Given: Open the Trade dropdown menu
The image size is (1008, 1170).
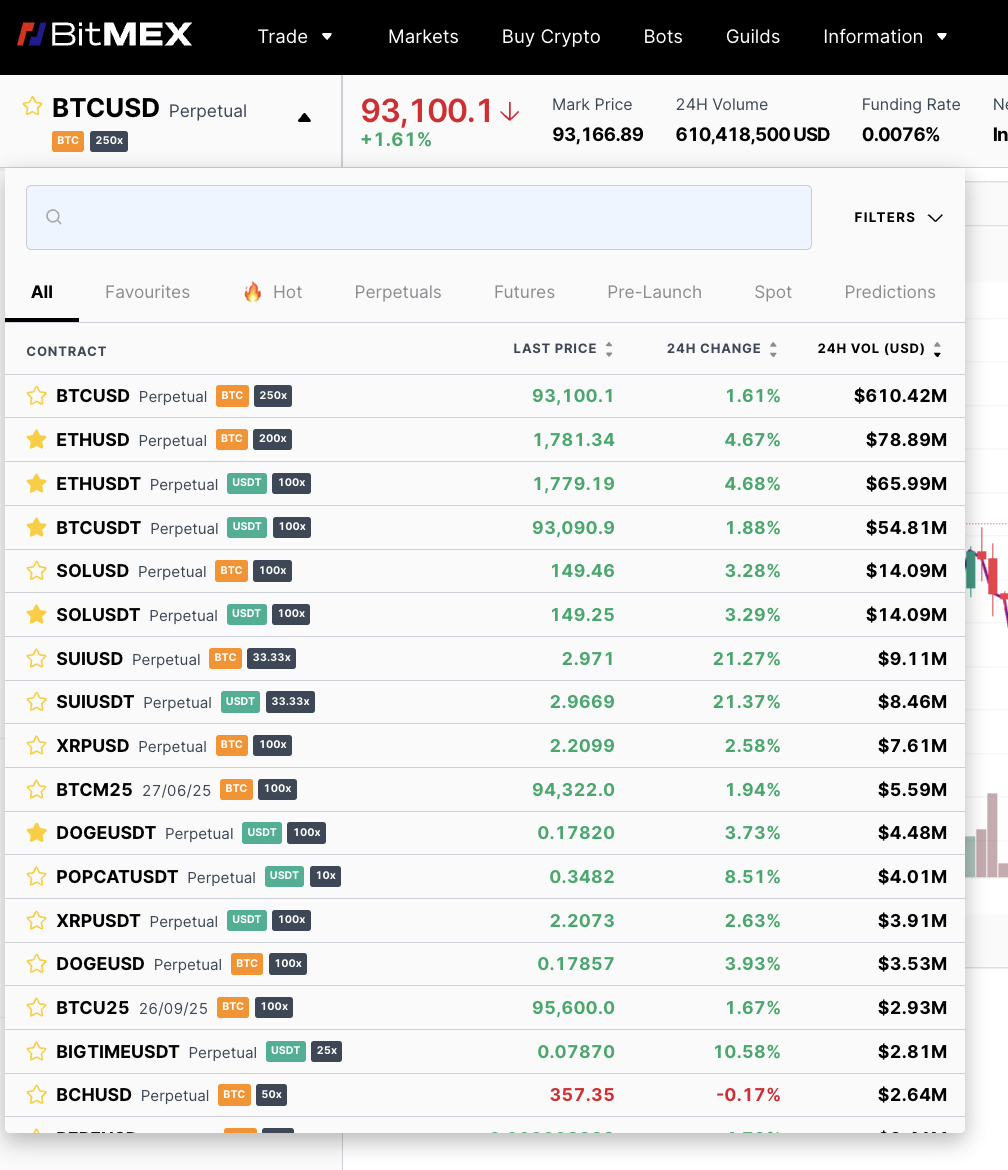Looking at the screenshot, I should click(295, 37).
